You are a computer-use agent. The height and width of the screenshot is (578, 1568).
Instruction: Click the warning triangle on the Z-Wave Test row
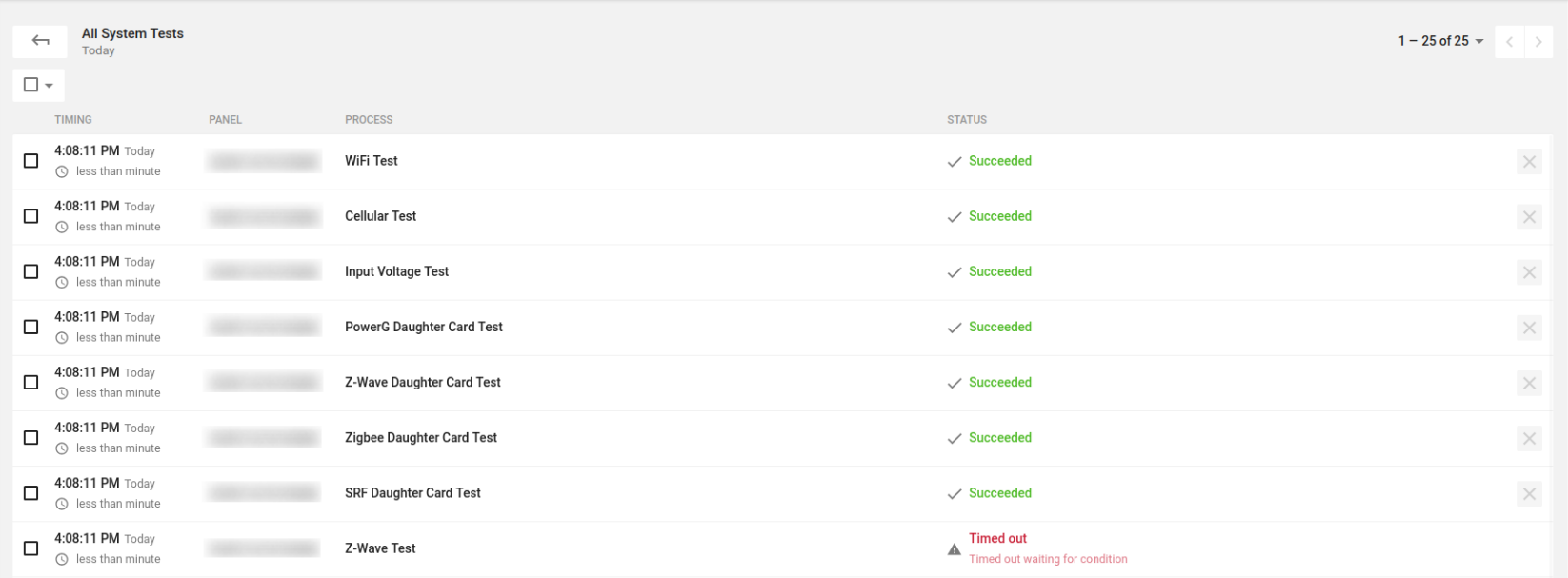954,548
